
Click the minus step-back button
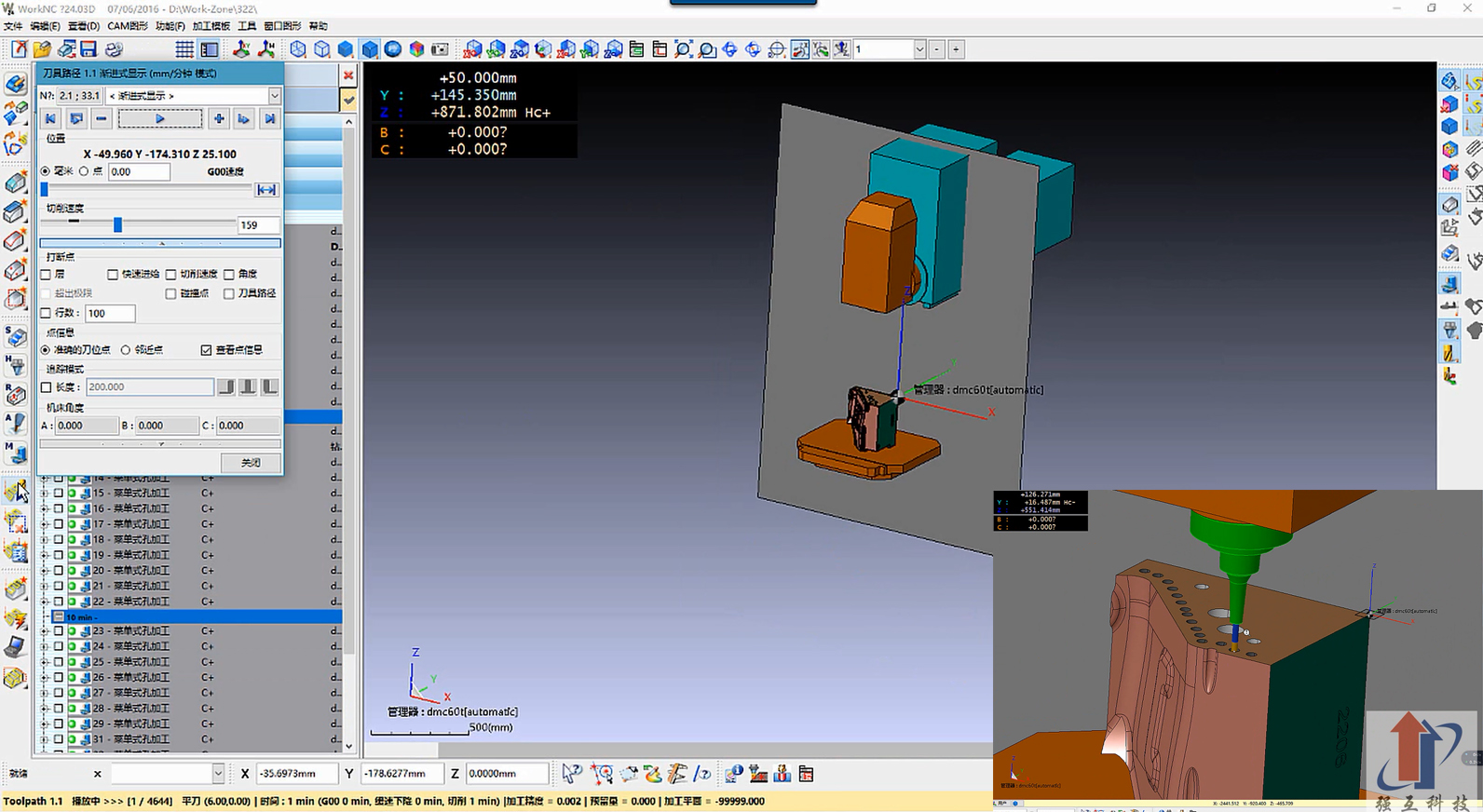click(x=102, y=118)
